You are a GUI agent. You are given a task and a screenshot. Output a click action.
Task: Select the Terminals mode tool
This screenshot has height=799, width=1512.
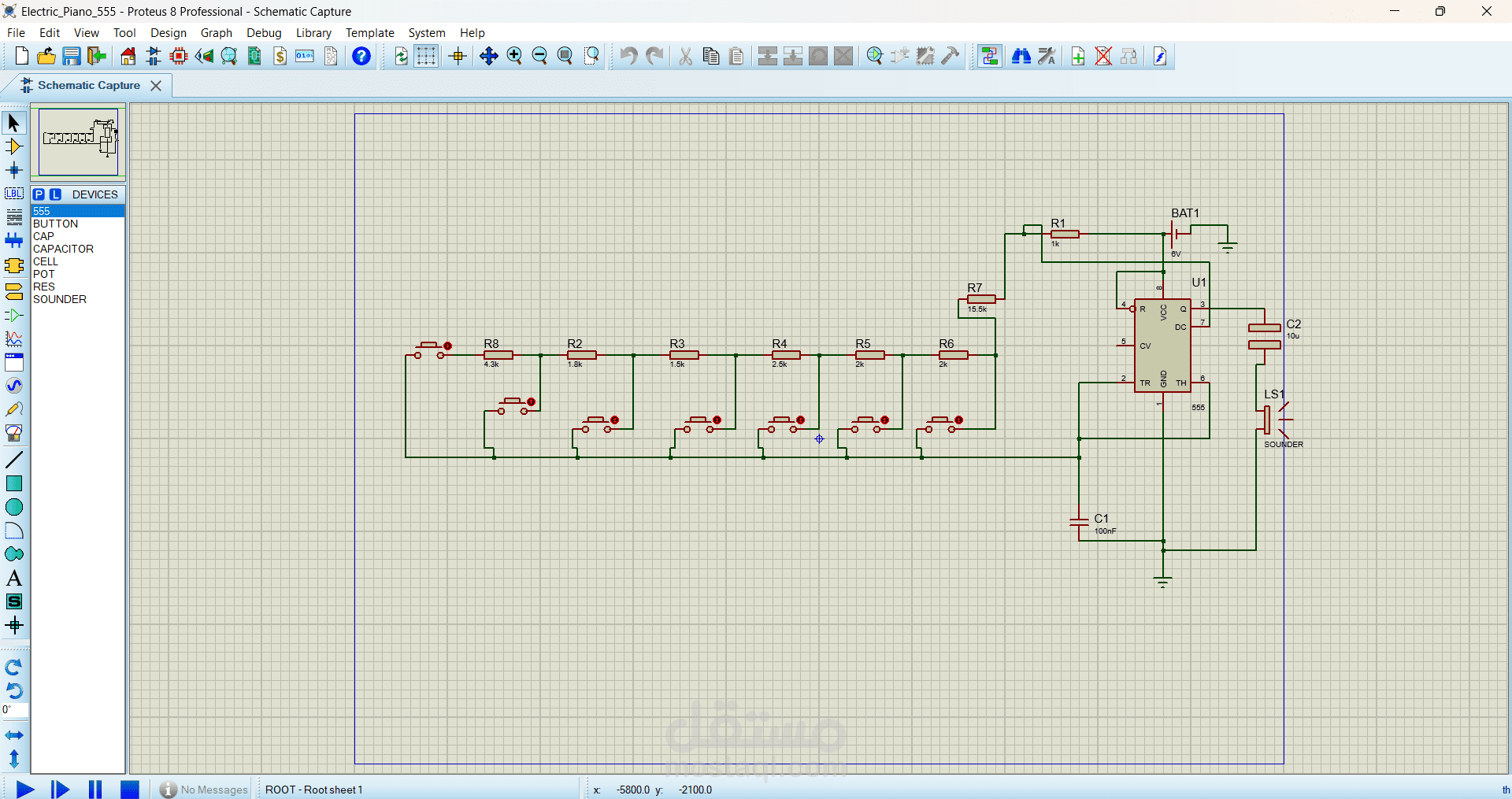[14, 290]
